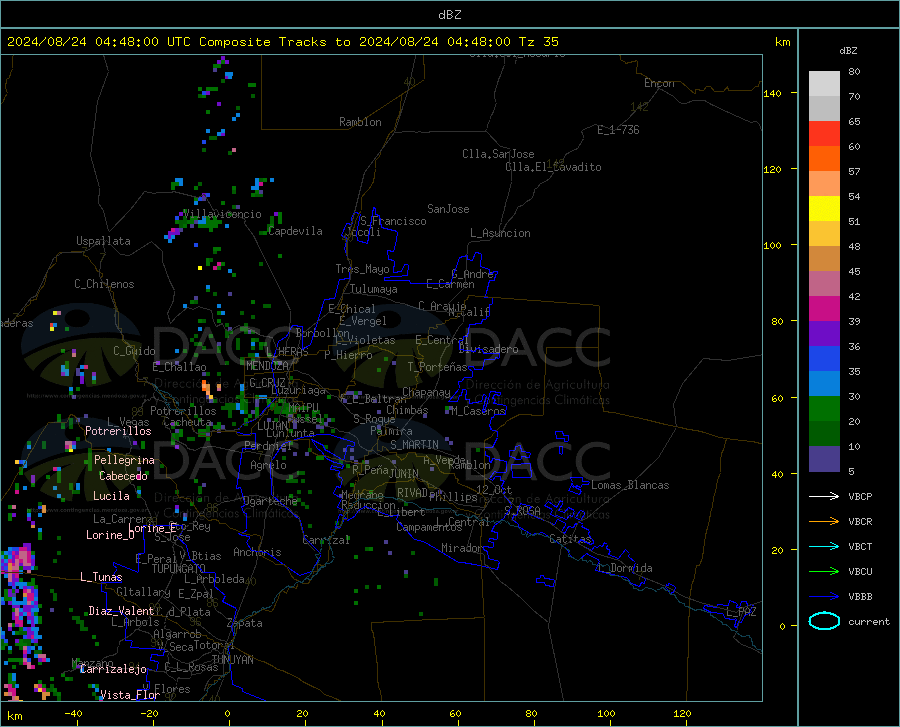This screenshot has height=727, width=900.
Task: Click the Uspallata map label
Action: pyautogui.click(x=103, y=241)
